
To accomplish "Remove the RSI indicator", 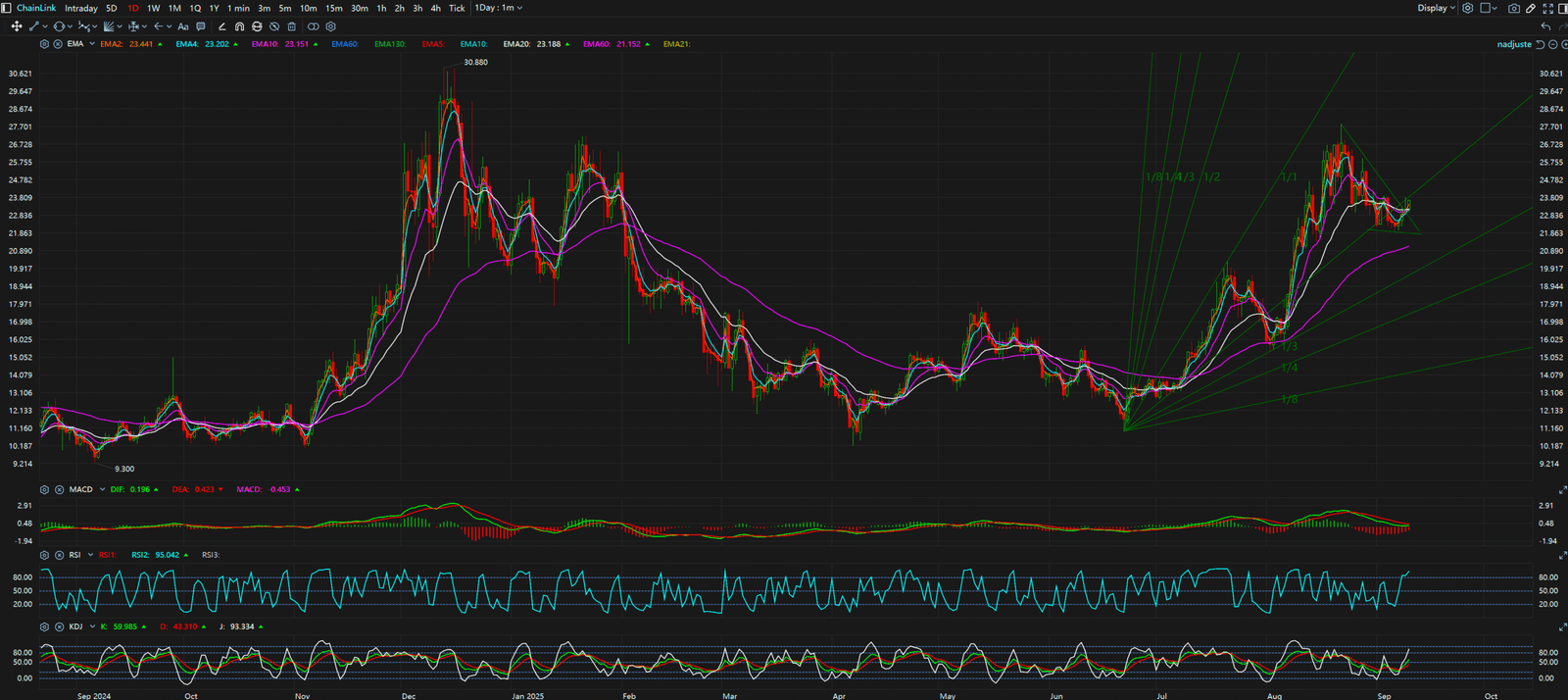I will pos(59,555).
